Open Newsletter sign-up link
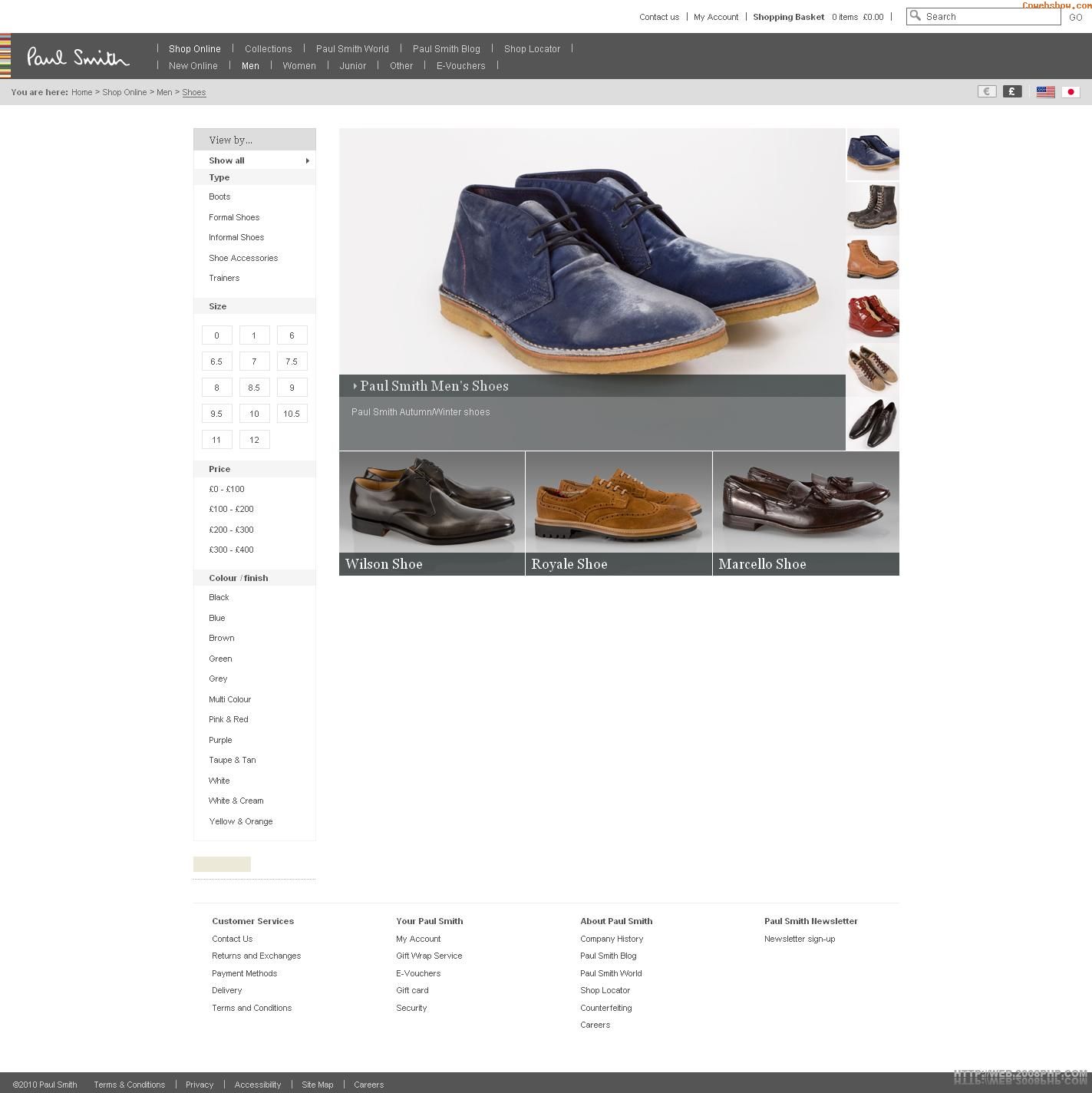Image resolution: width=1092 pixels, height=1093 pixels. pos(800,939)
